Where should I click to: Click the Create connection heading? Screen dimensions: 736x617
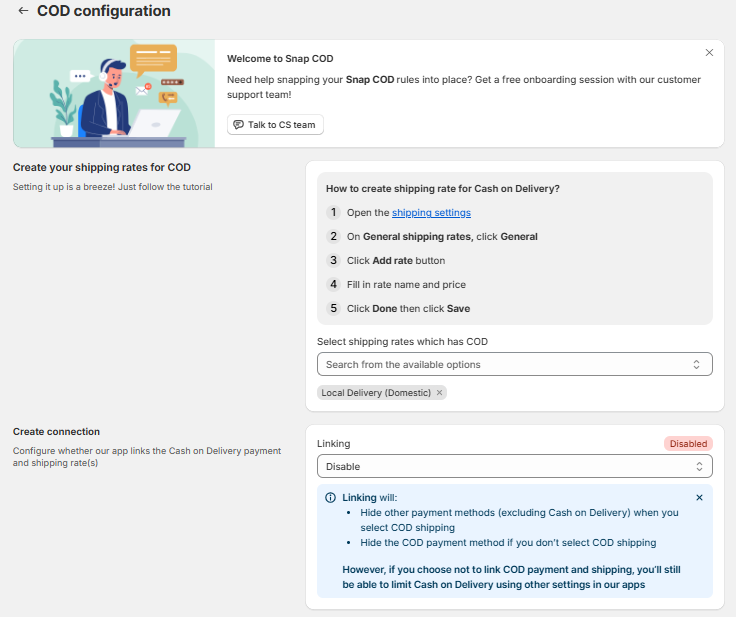pos(56,432)
